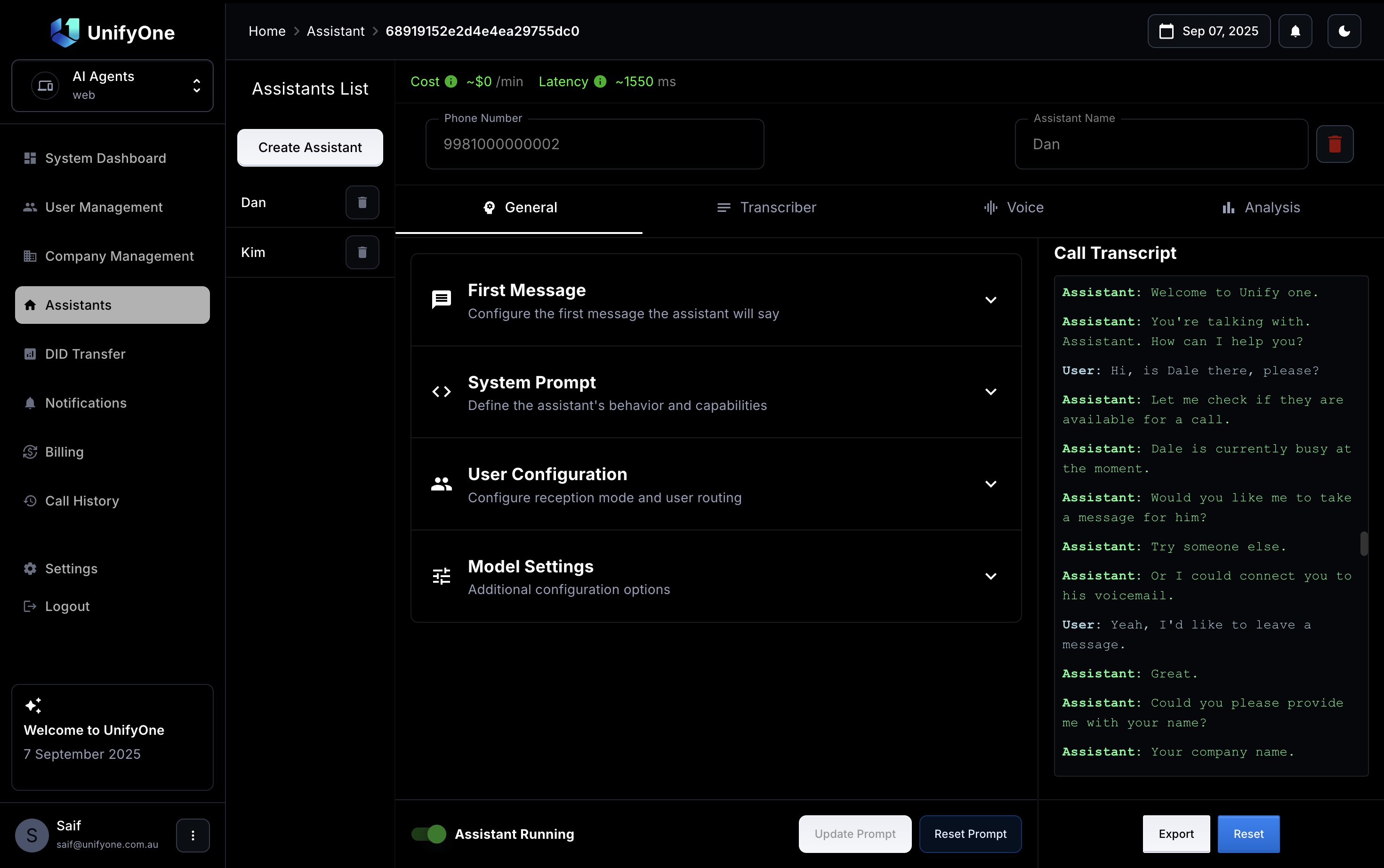Open User Management in the sidebar
This screenshot has height=868, width=1384.
(x=113, y=207)
